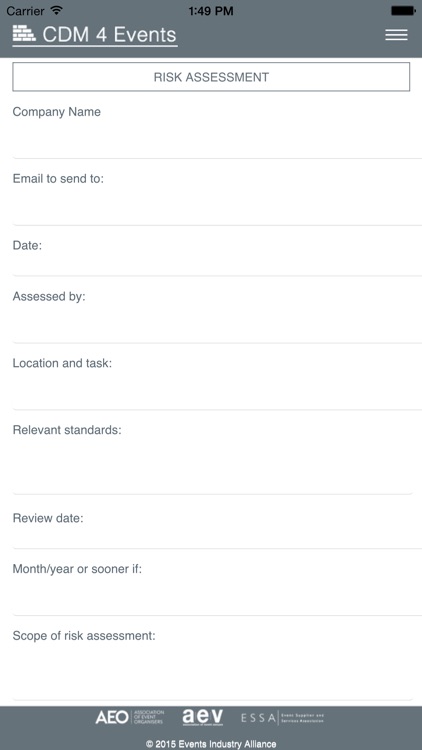The width and height of the screenshot is (422, 750).
Task: Focus the Month/year or sooner if field
Action: [217, 598]
